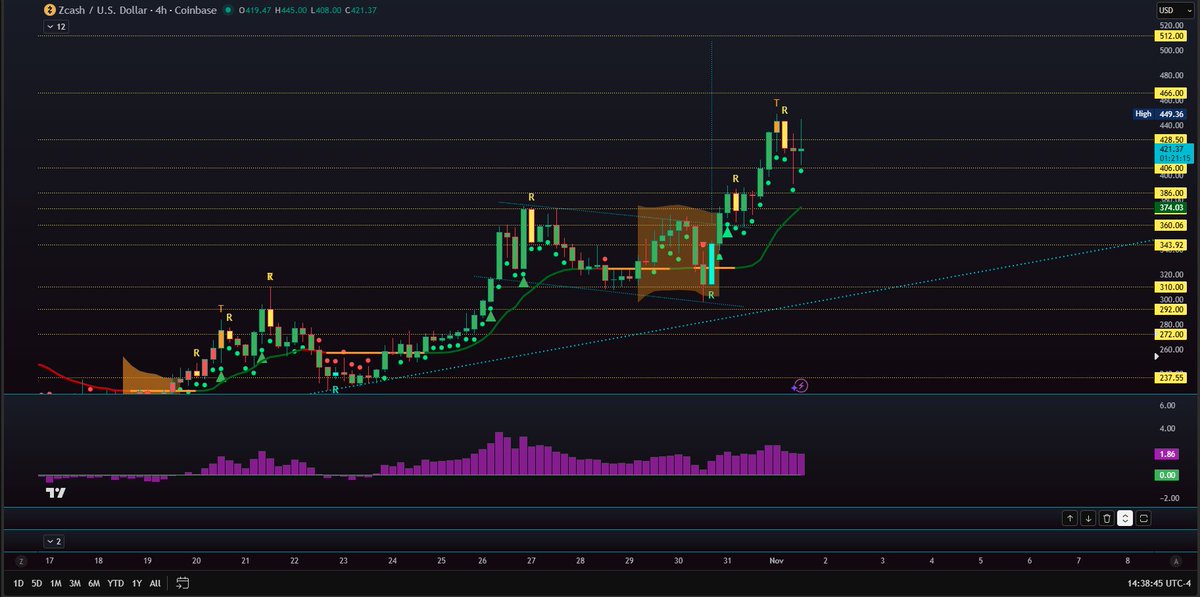This screenshot has width=1200, height=597.
Task: Move the indicator pane up
Action: pyautogui.click(x=1069, y=518)
